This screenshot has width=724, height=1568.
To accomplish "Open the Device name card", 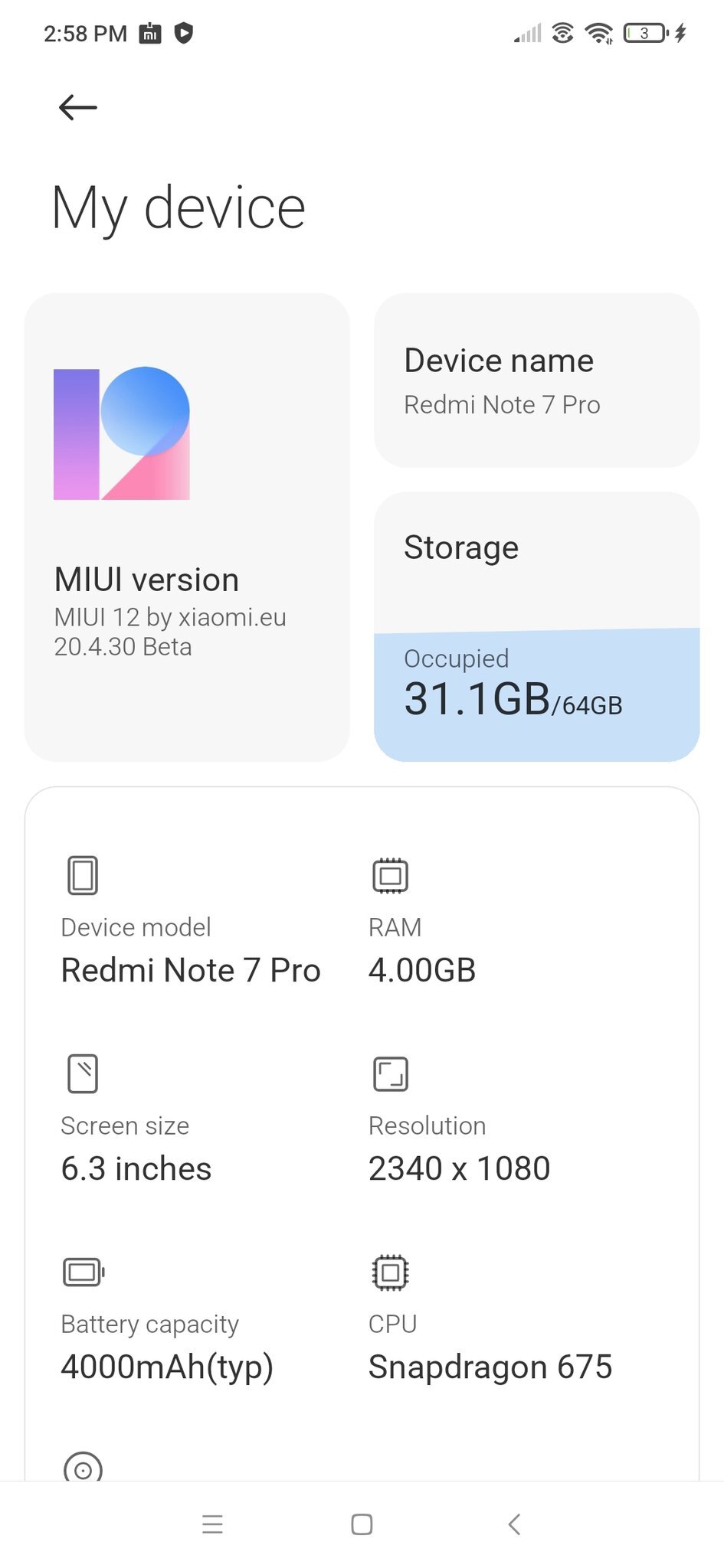I will [x=536, y=380].
